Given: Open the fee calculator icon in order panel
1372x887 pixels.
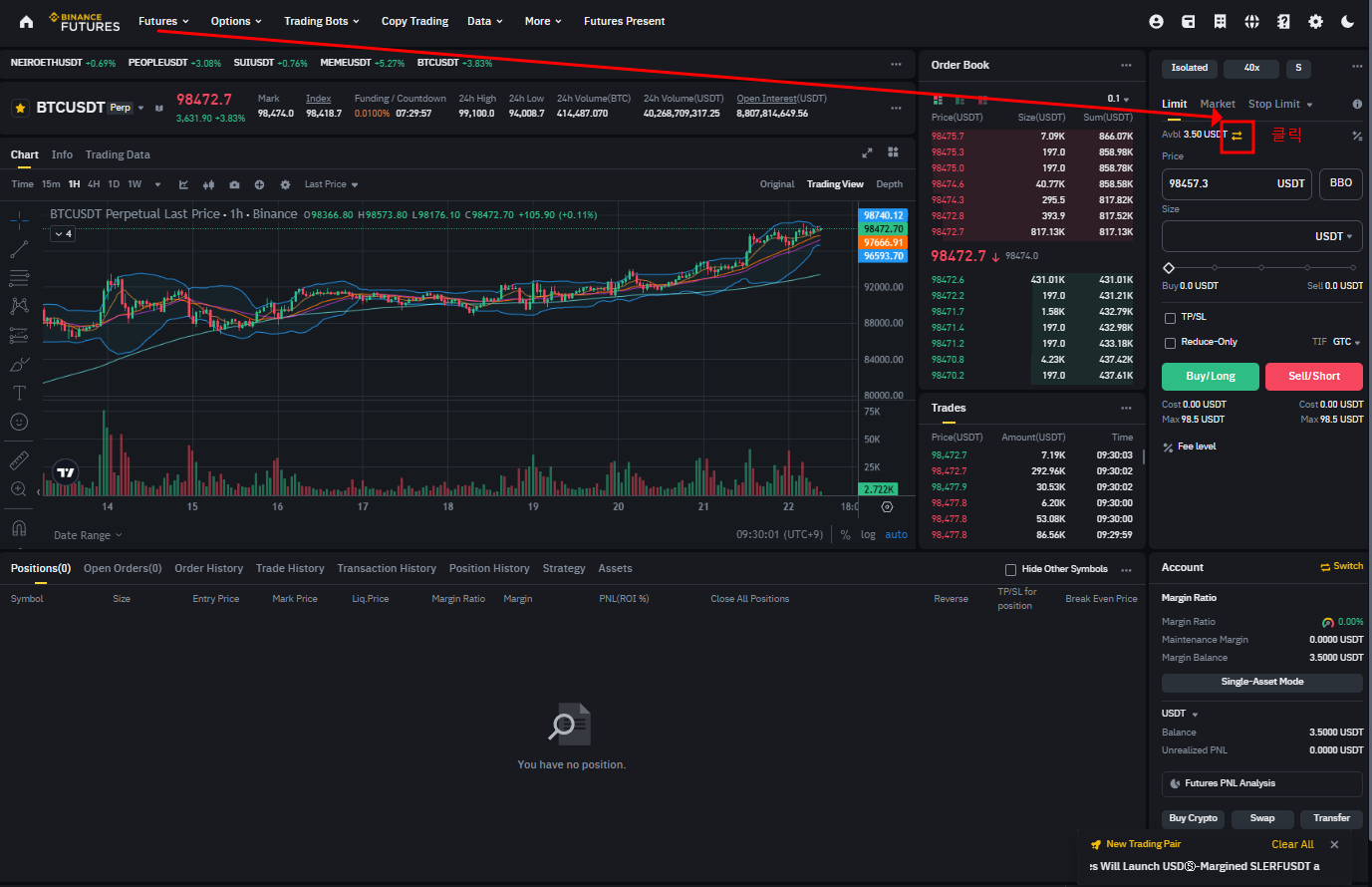Looking at the screenshot, I should [x=1357, y=136].
